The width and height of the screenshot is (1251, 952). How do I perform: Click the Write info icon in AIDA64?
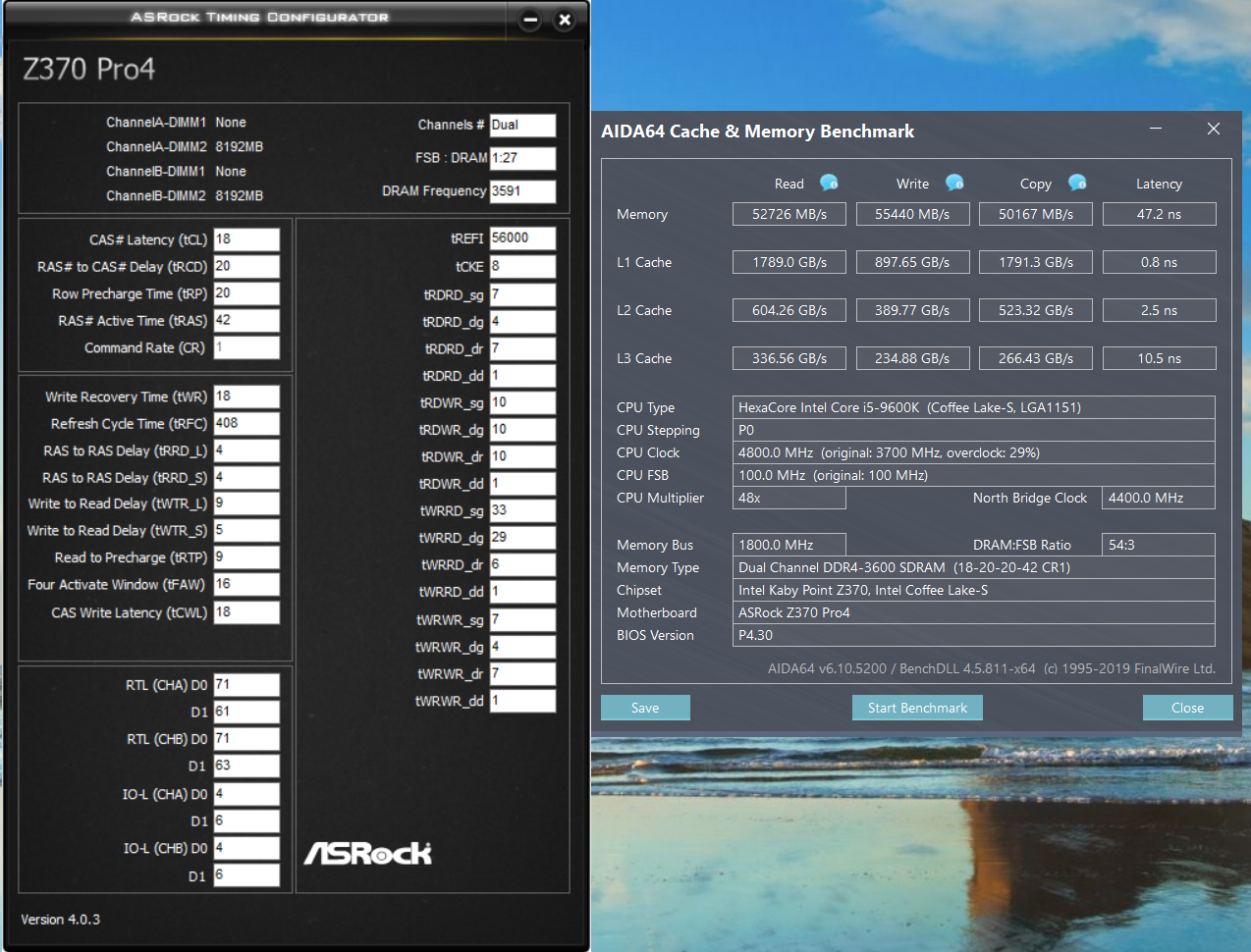[954, 183]
